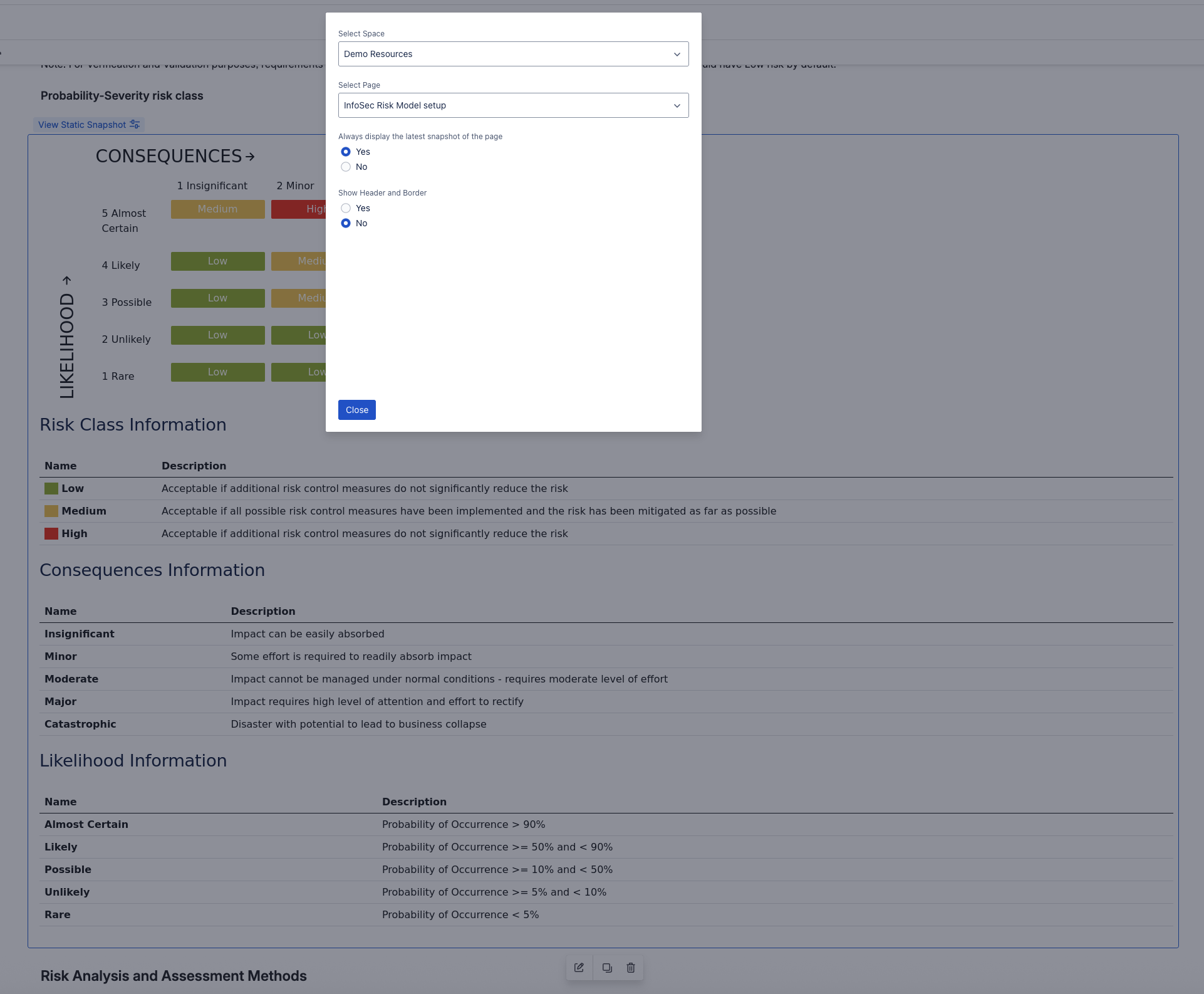Click the settings sliders icon beside View Static Snapshot
Viewport: 1204px width, 994px height.
coord(135,125)
